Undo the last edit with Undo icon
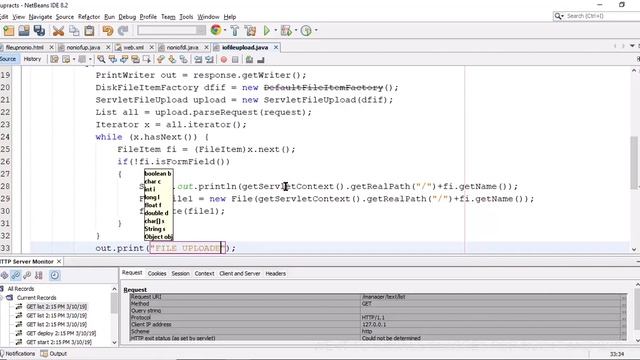This screenshot has width=640, height=360. pos(108,31)
